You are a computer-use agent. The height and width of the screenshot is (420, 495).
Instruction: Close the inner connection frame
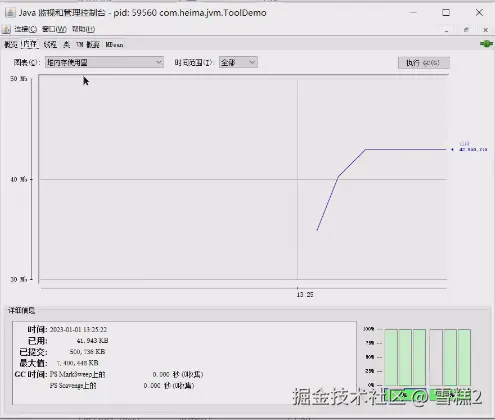coord(485,30)
